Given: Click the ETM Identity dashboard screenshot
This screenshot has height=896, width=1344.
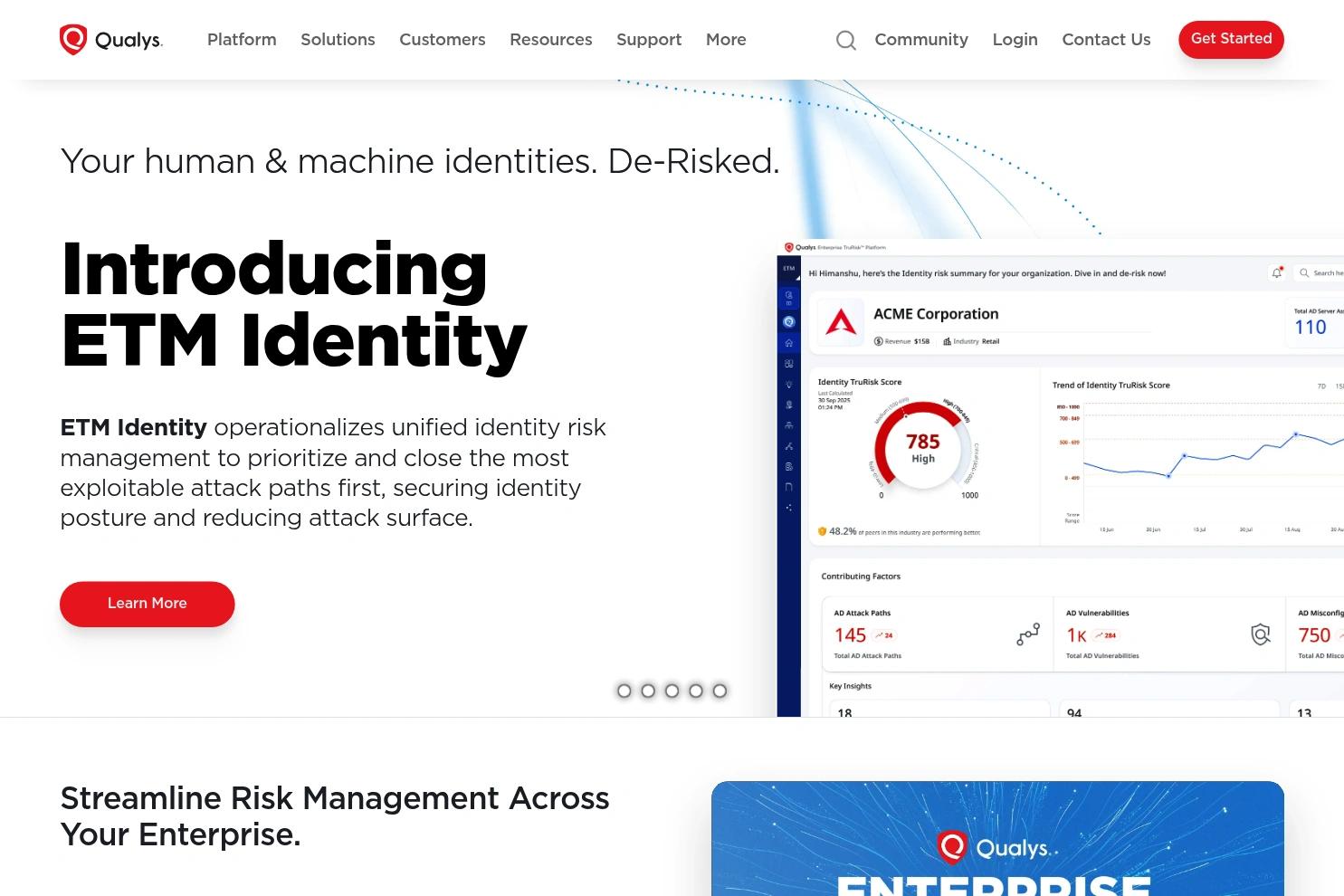Looking at the screenshot, I should click(x=1061, y=478).
